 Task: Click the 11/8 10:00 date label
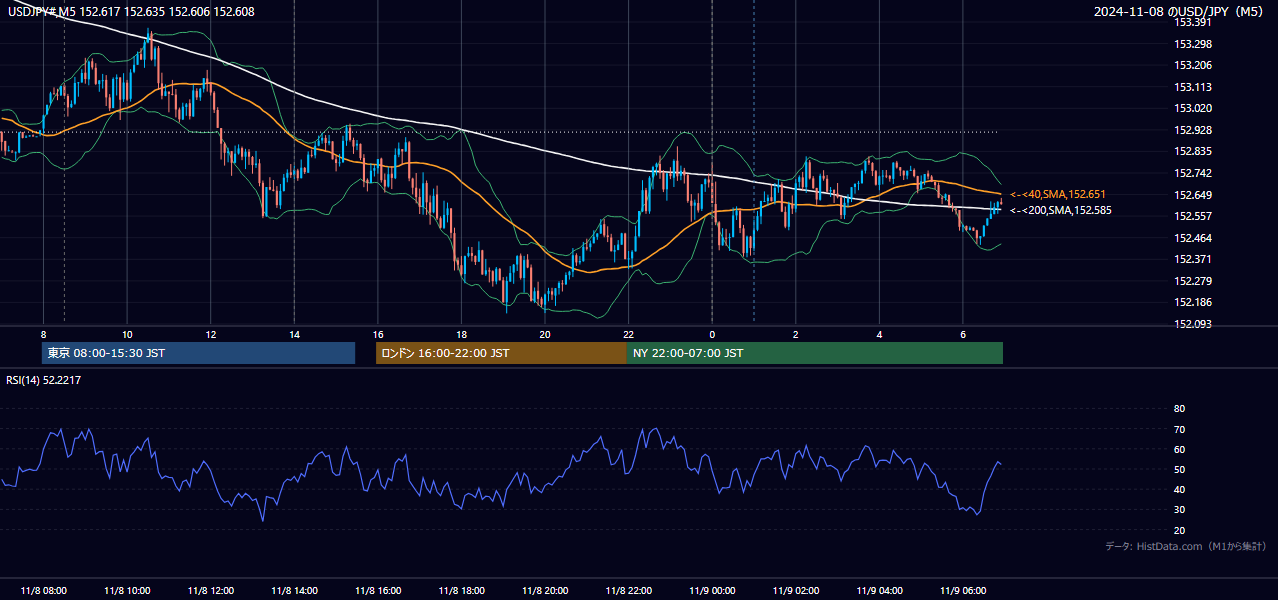click(x=127, y=591)
